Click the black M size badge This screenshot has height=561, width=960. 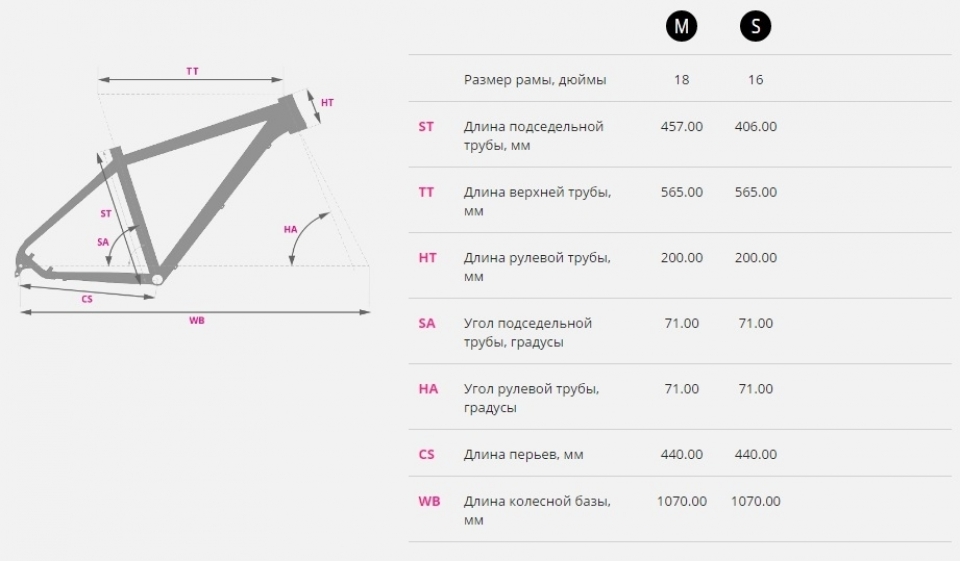coord(682,27)
